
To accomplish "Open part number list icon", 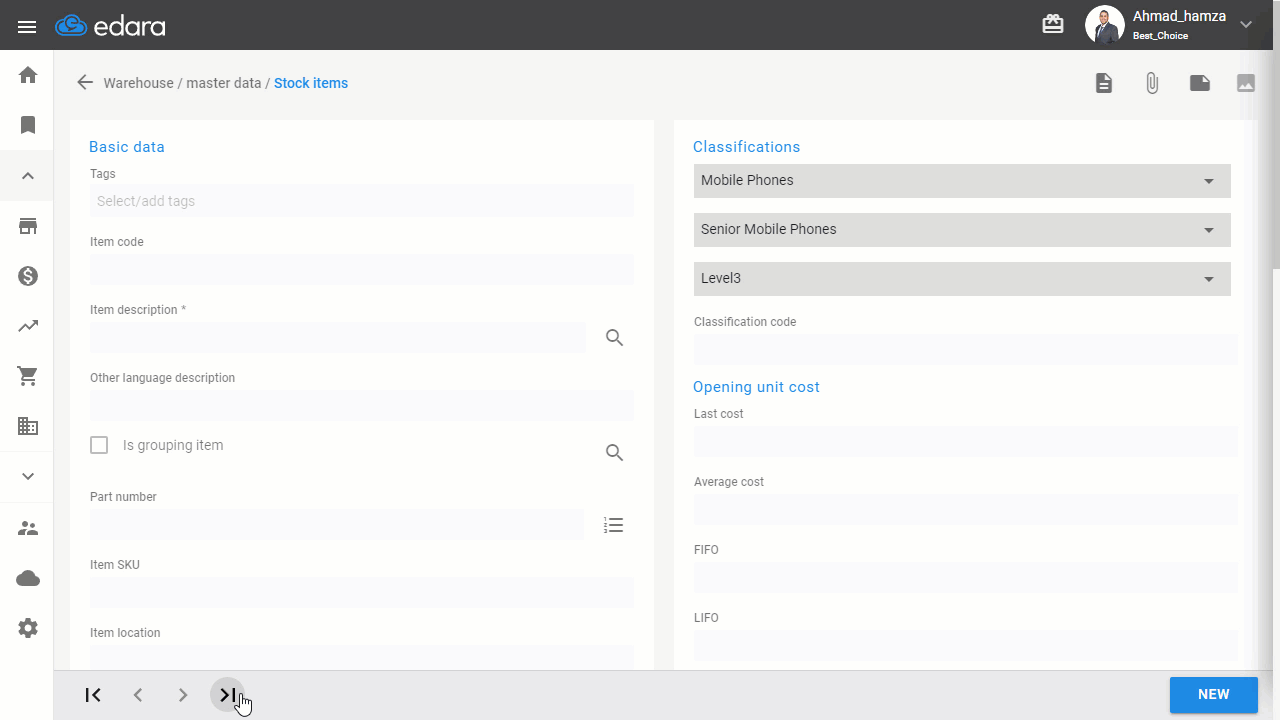I will coord(614,525).
